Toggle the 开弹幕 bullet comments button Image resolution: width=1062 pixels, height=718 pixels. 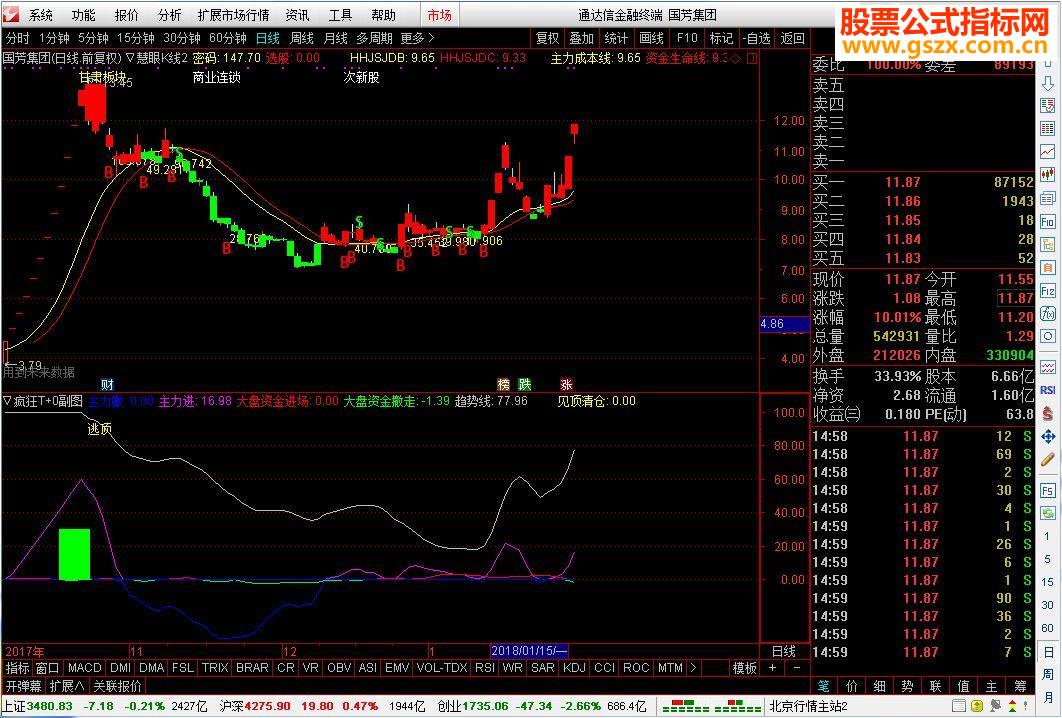(24, 687)
